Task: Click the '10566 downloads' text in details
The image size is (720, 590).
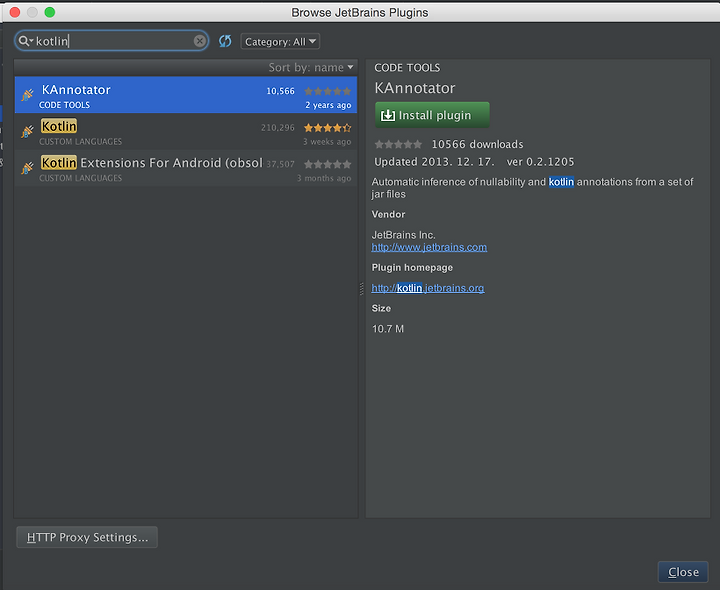Action: pyautogui.click(x=477, y=144)
